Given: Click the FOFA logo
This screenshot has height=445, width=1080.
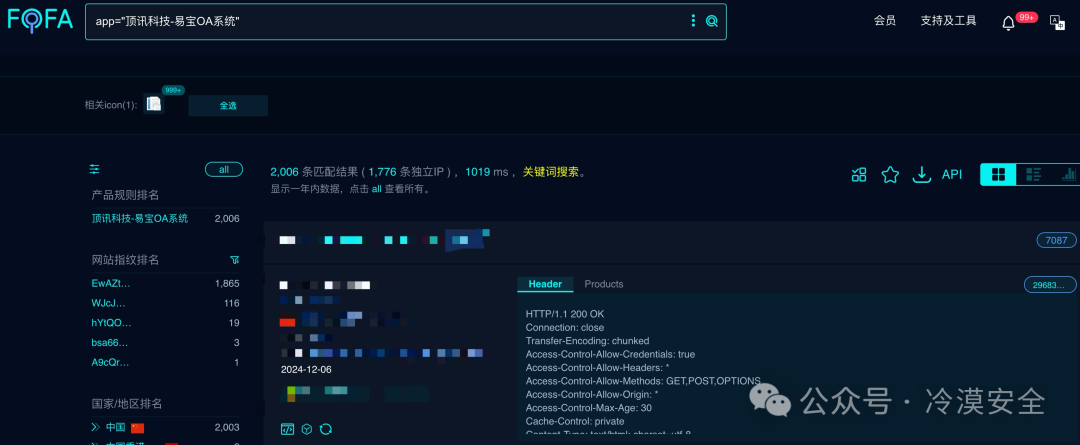Looking at the screenshot, I should 39,20.
